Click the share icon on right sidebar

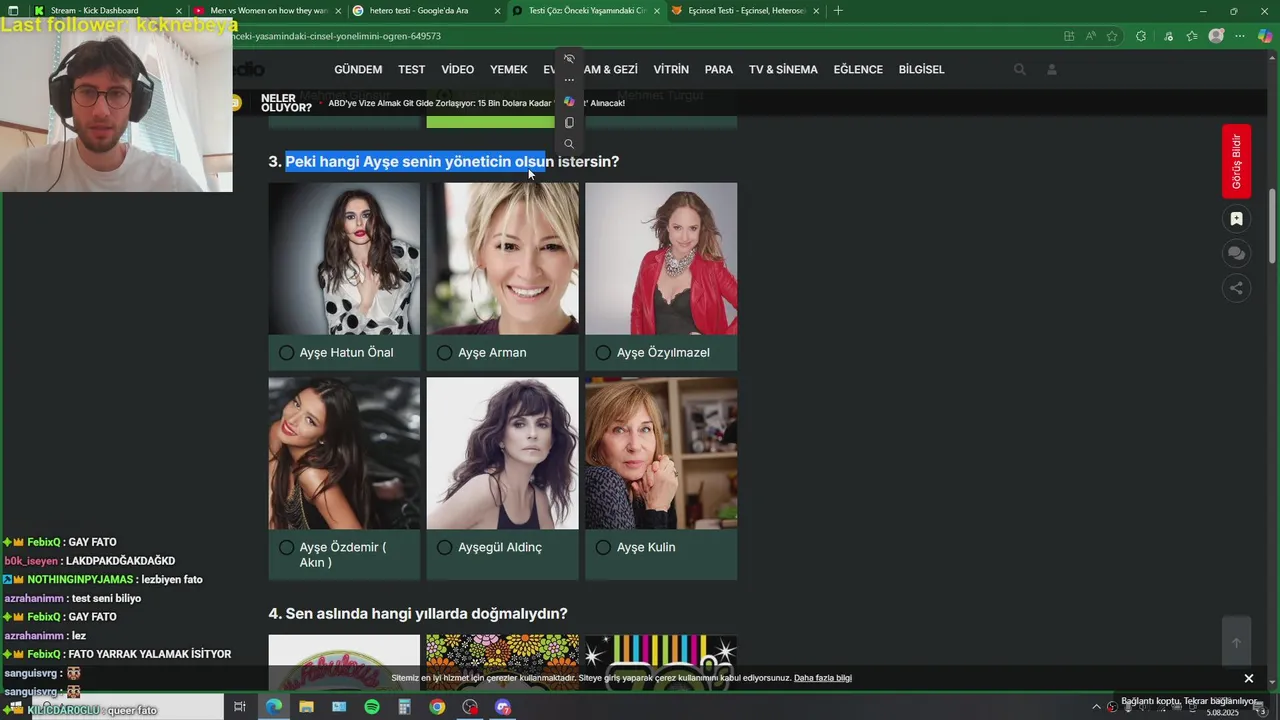[1236, 288]
